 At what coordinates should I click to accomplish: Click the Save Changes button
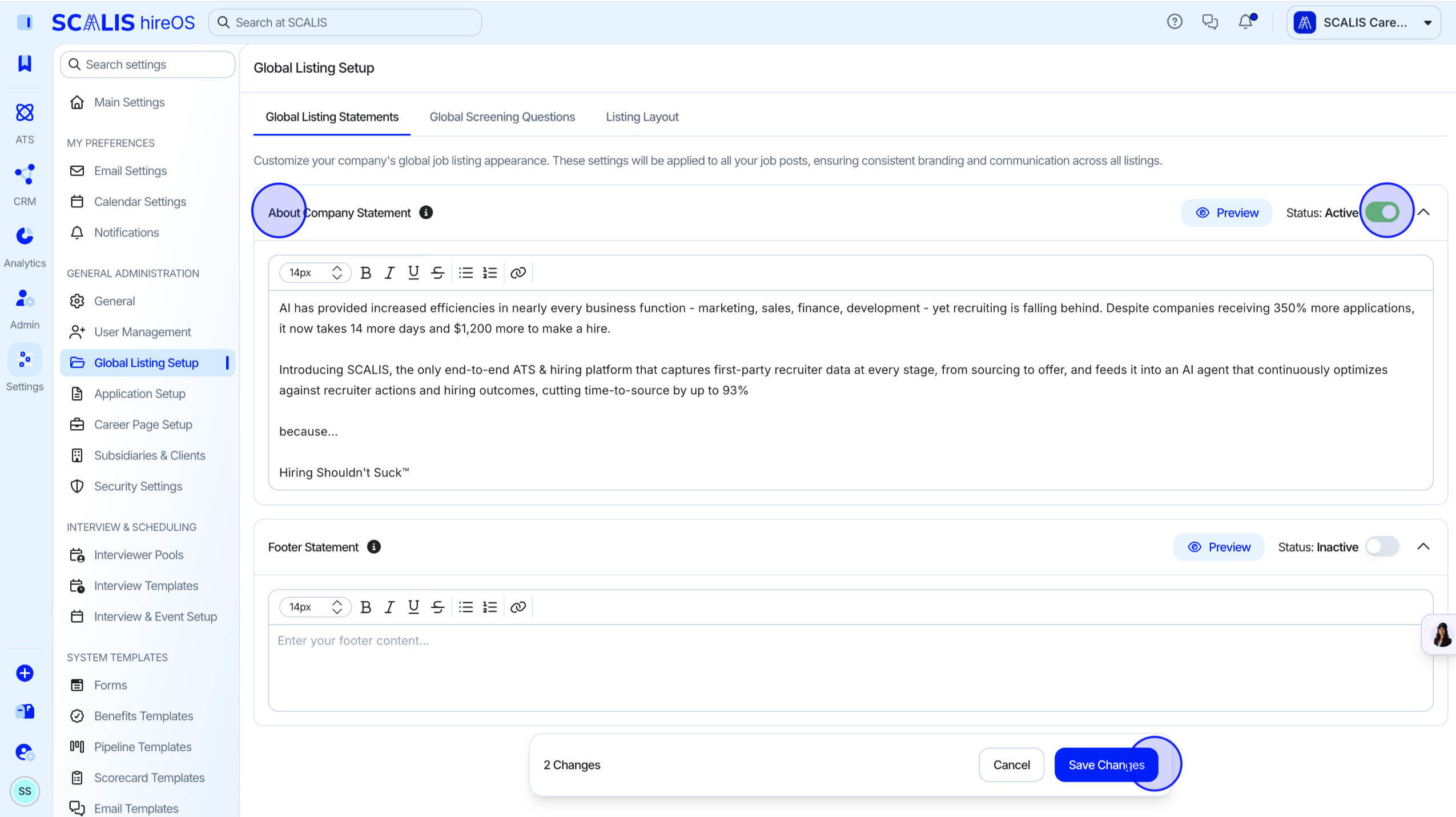tap(1106, 765)
